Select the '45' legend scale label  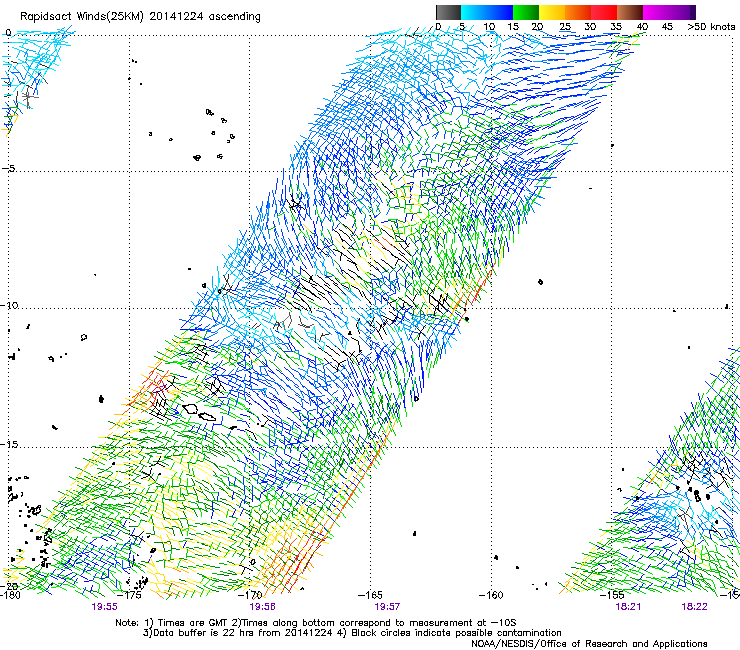click(x=667, y=27)
